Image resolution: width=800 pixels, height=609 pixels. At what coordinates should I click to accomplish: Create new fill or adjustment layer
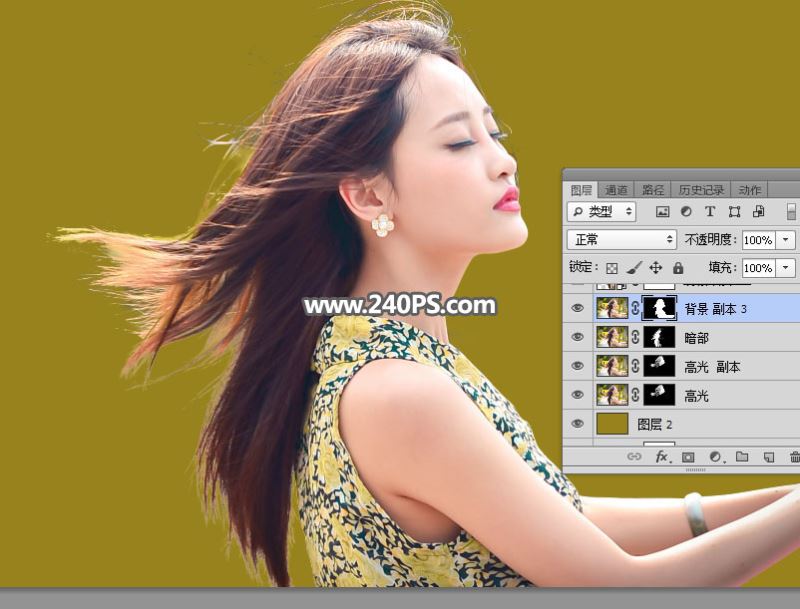(715, 457)
